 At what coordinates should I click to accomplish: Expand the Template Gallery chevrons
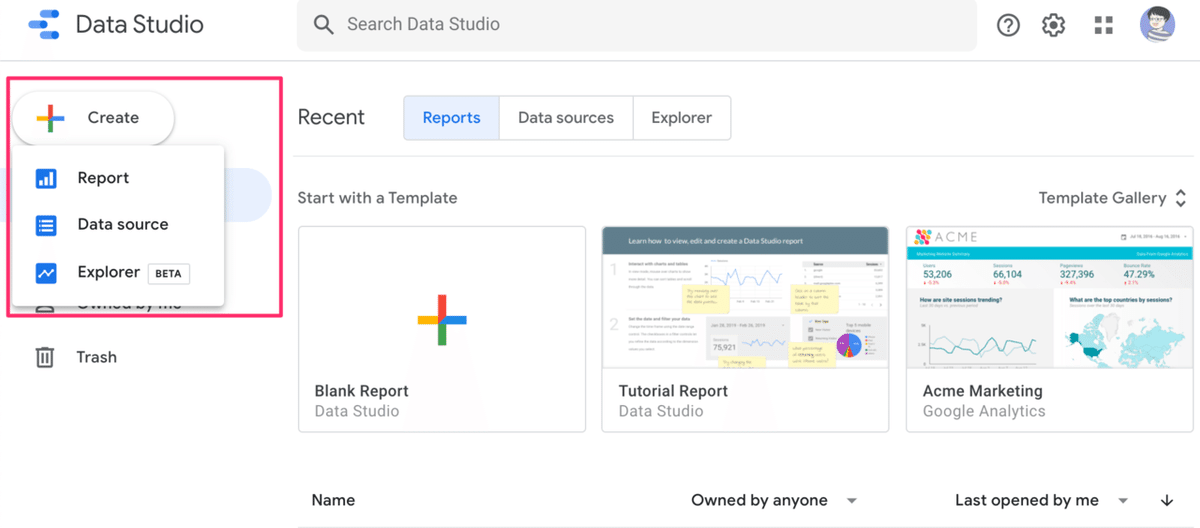(x=1181, y=198)
